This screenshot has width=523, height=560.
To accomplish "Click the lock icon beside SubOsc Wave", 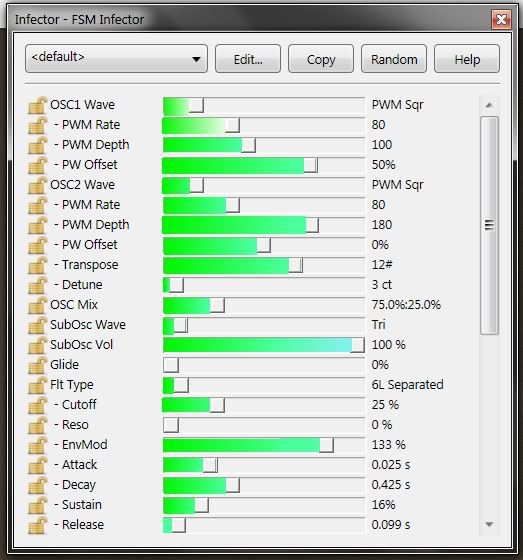I will [38, 325].
